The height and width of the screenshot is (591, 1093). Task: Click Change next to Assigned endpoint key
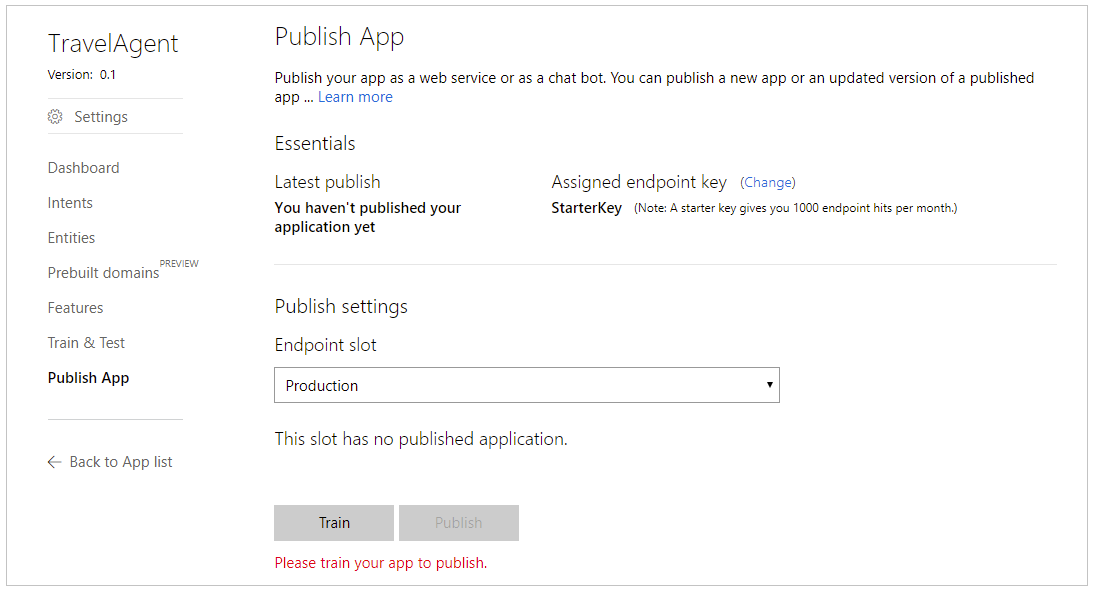click(x=768, y=183)
